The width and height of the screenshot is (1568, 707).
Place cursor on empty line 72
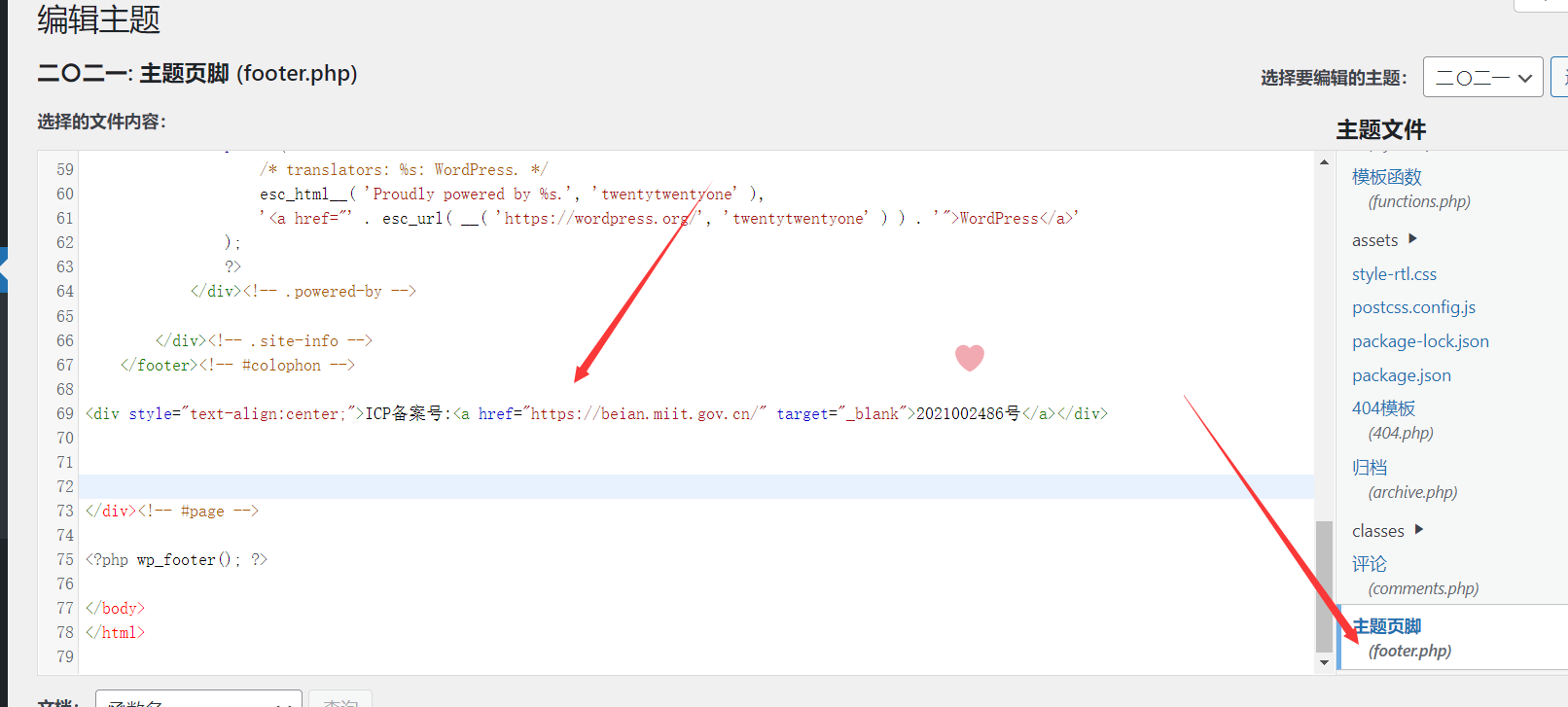(x=695, y=486)
